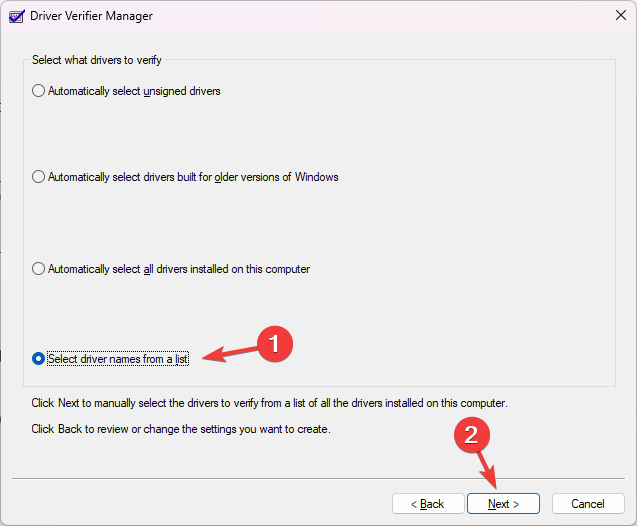Viewport: 637px width, 526px height.
Task: Proceed with the Next button
Action: pos(503,504)
